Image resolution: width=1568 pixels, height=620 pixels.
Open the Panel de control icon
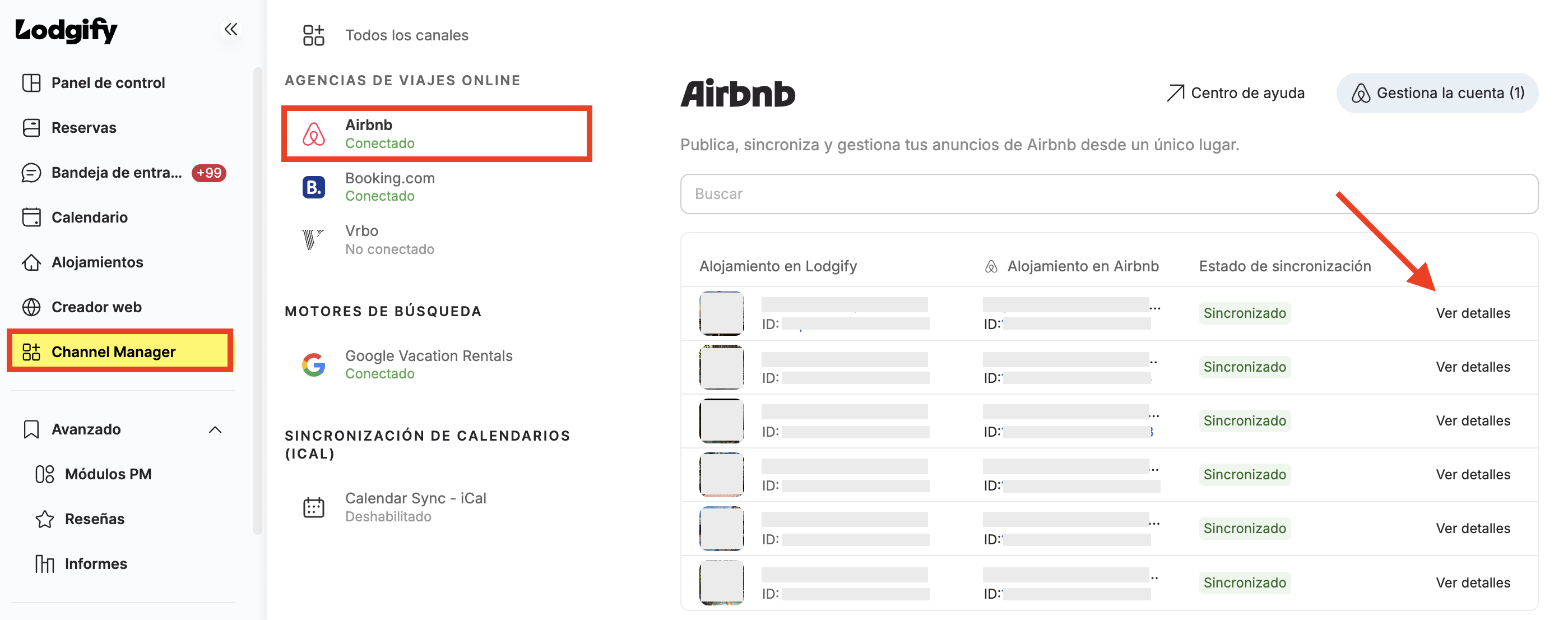click(31, 83)
